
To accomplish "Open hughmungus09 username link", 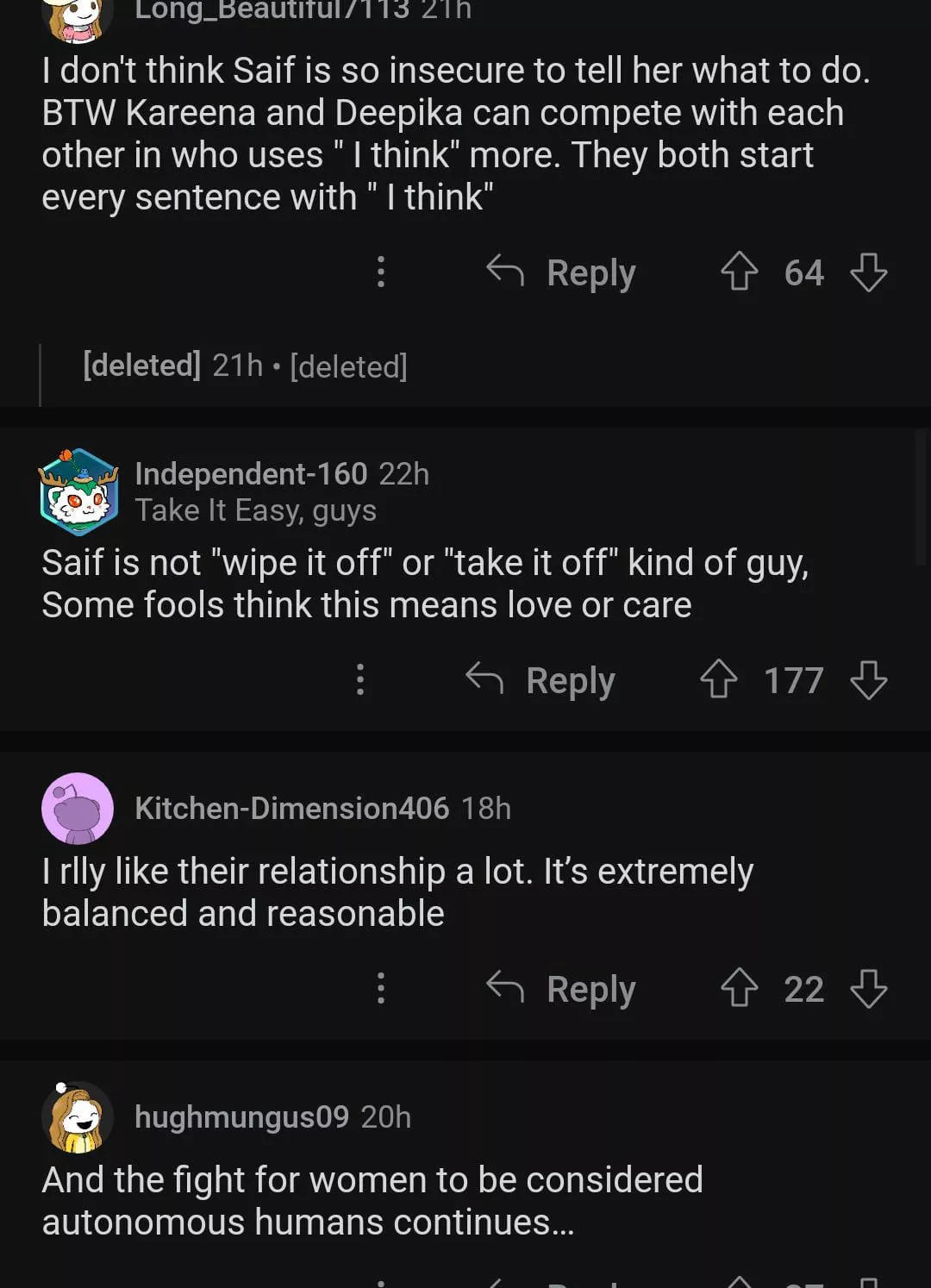I will pyautogui.click(x=241, y=1117).
